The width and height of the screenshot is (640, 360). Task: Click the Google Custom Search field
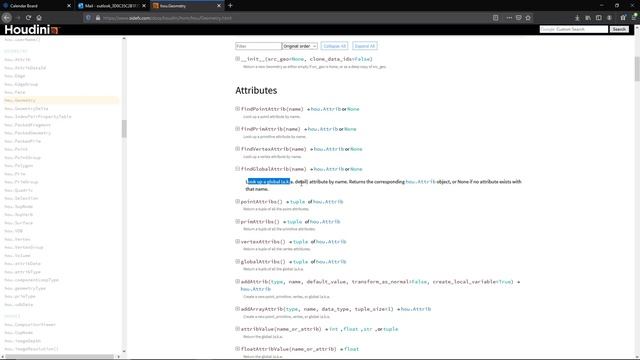click(573, 29)
